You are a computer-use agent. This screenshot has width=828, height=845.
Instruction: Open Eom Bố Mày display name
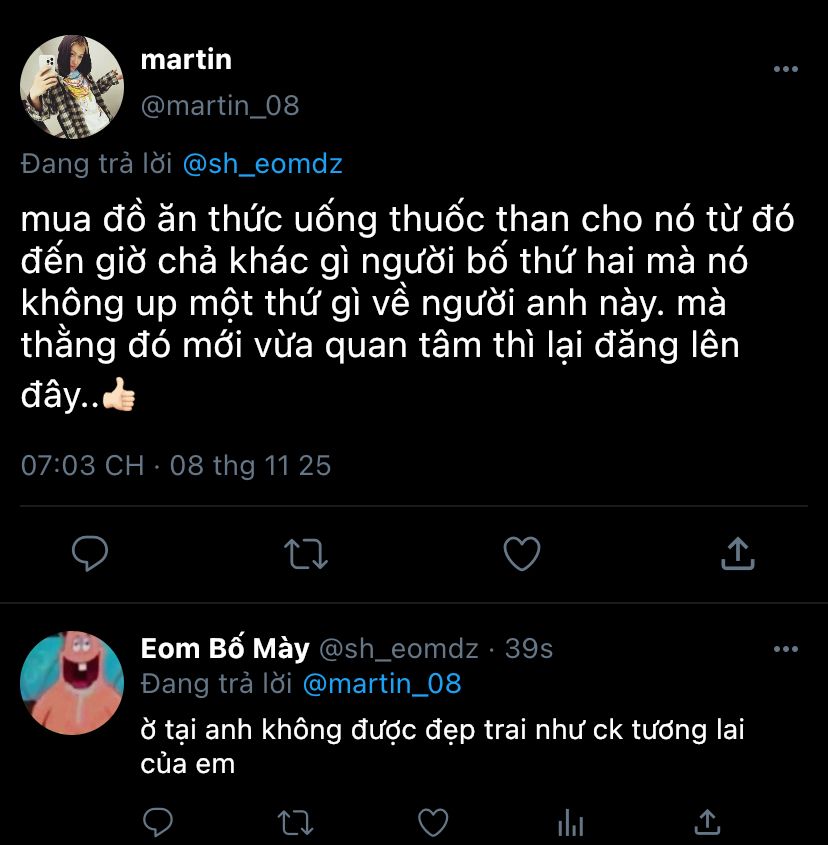tap(225, 649)
